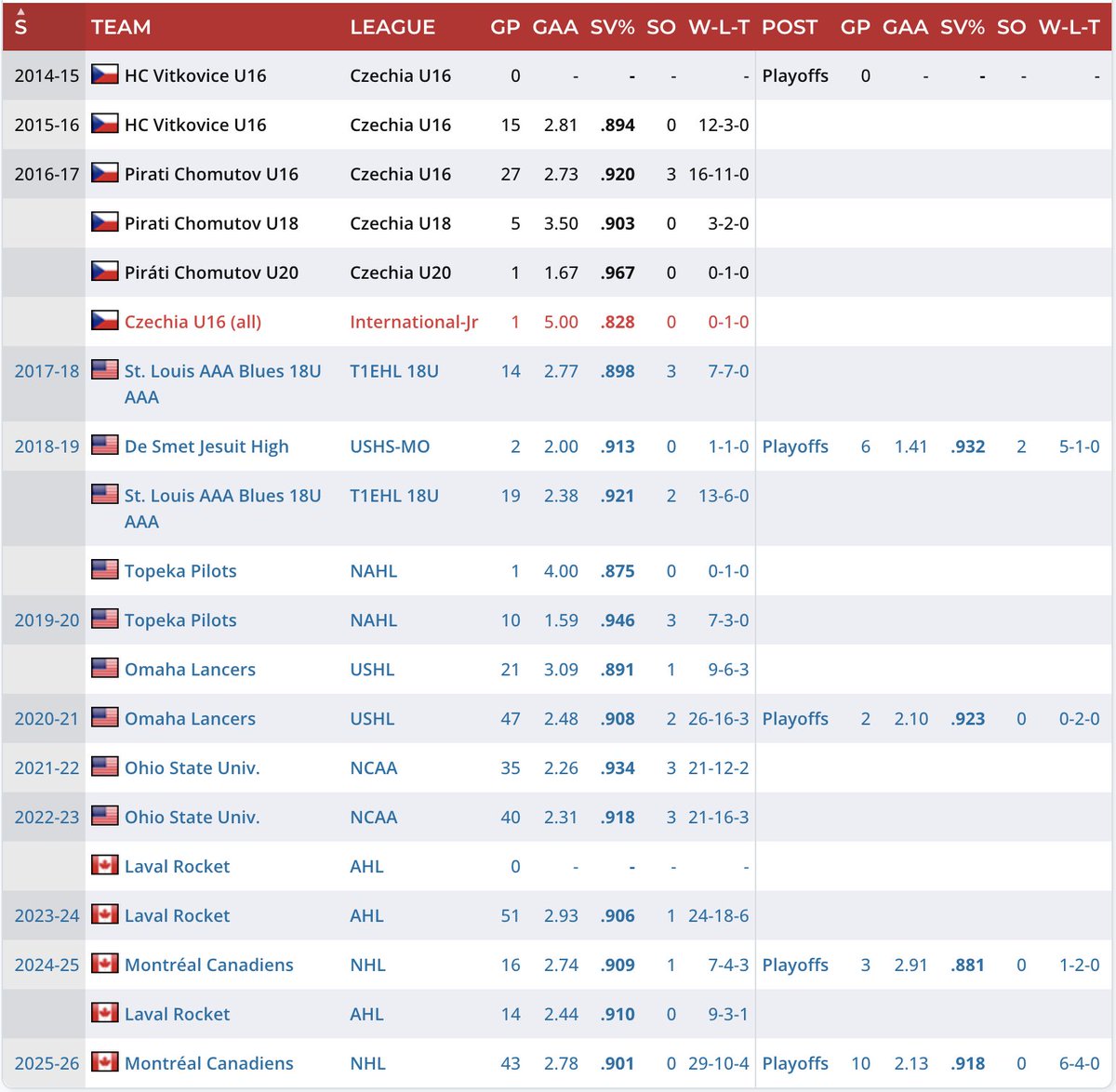The height and width of the screenshot is (1092, 1116).
Task: Click US flag beside Omaha Lancers 2020-21
Action: [x=104, y=718]
